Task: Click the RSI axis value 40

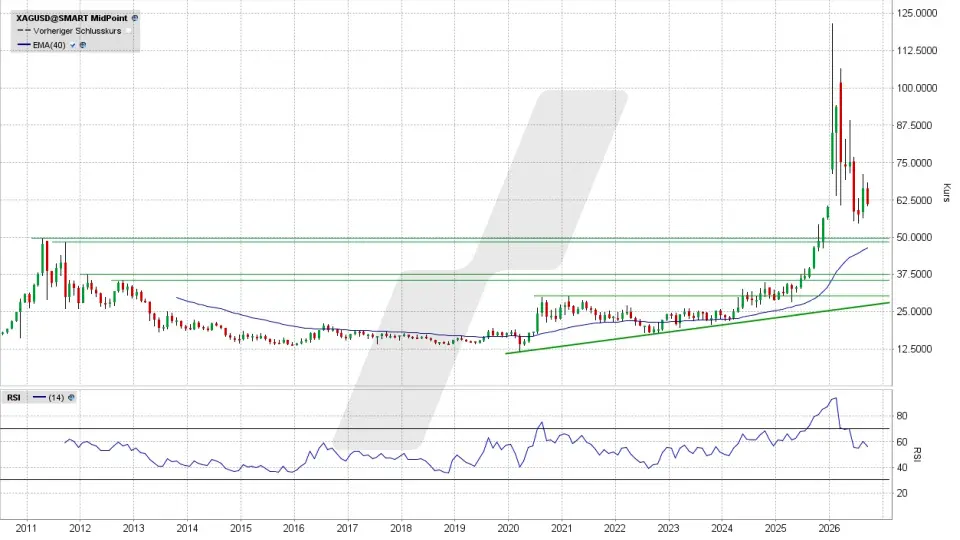Action: 901,468
